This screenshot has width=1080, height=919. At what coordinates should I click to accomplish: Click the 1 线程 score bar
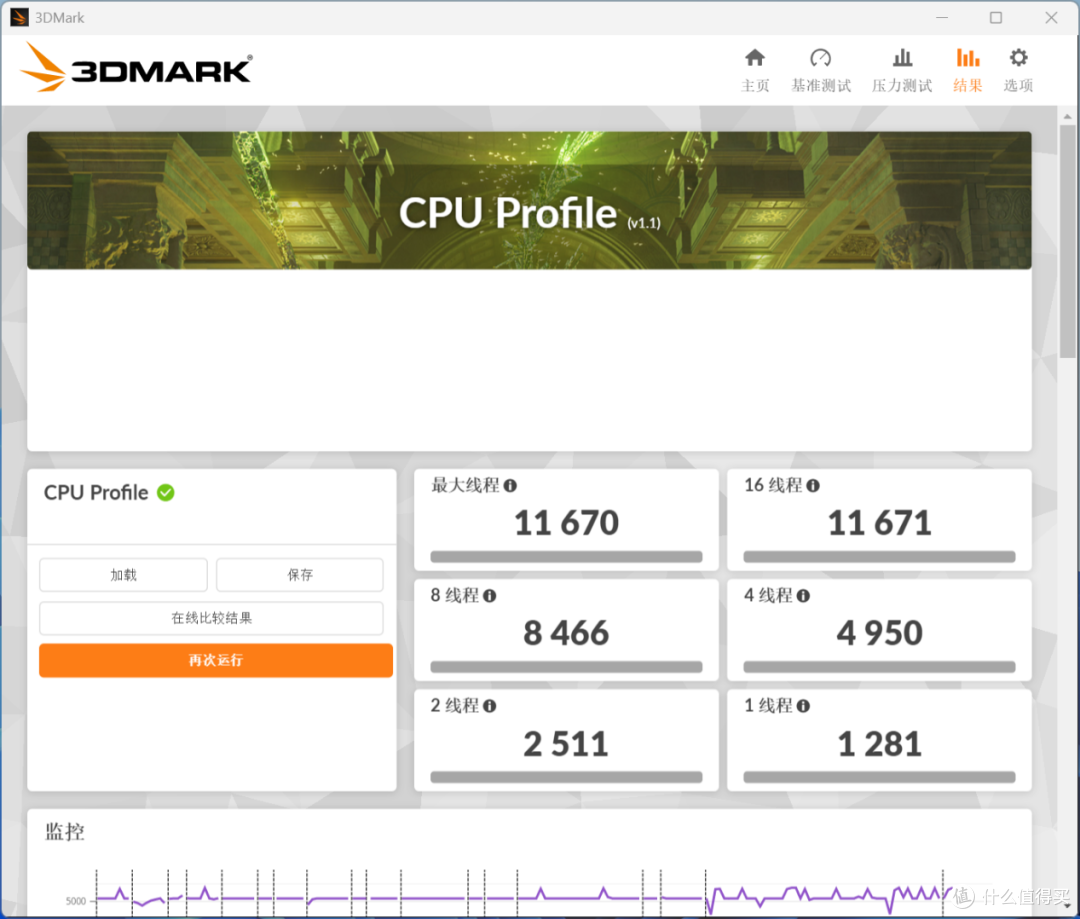(880, 777)
